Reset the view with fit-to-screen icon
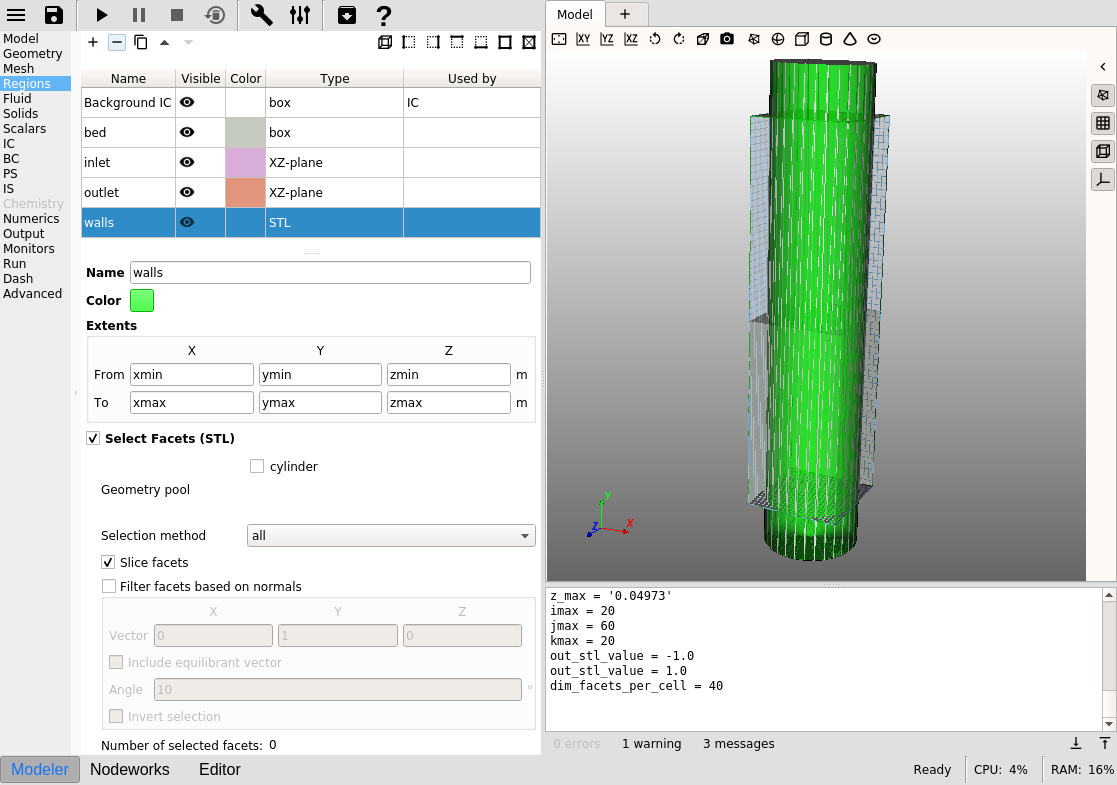Image resolution: width=1117 pixels, height=785 pixels. point(559,39)
